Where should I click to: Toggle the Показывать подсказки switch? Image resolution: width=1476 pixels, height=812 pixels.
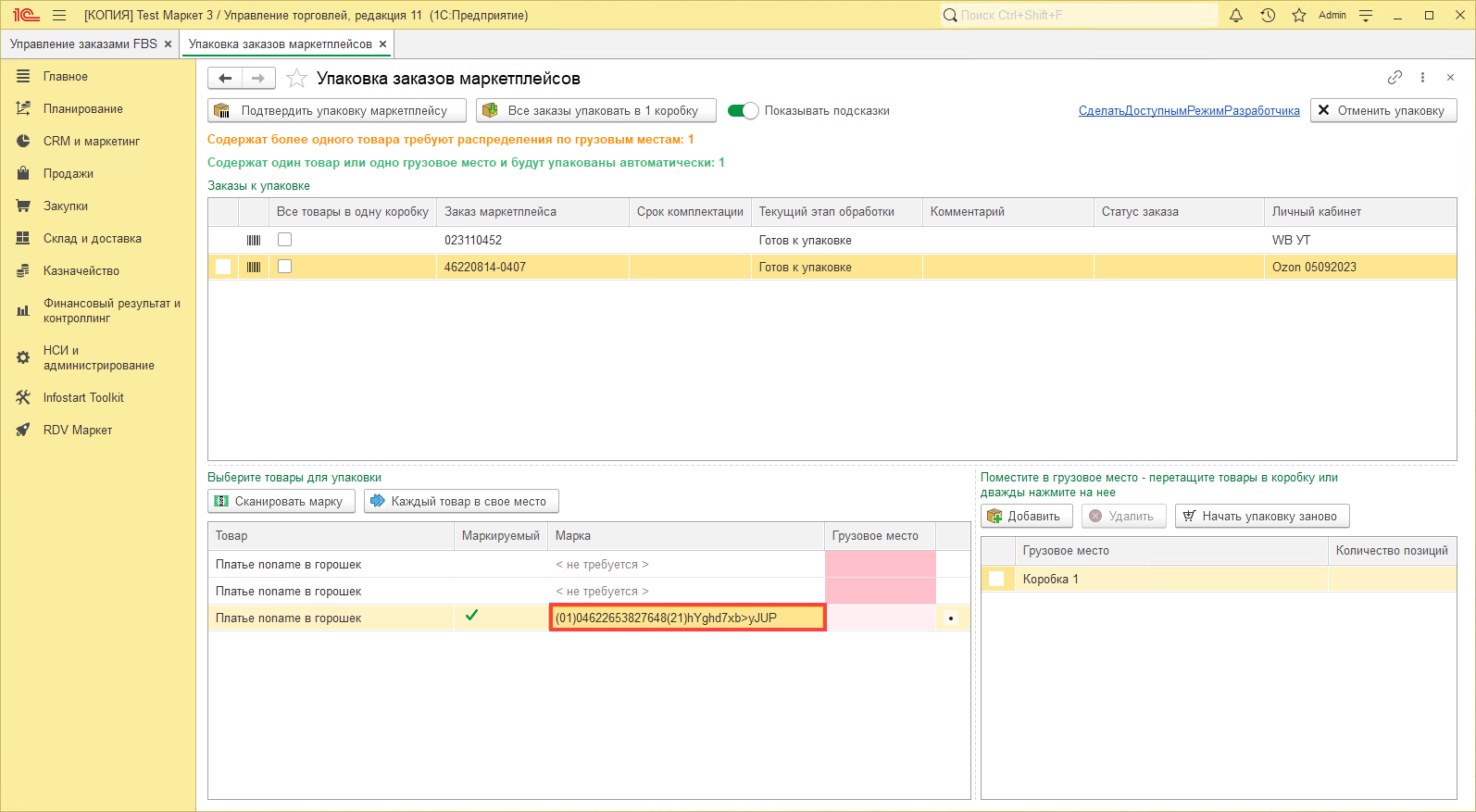(x=743, y=111)
